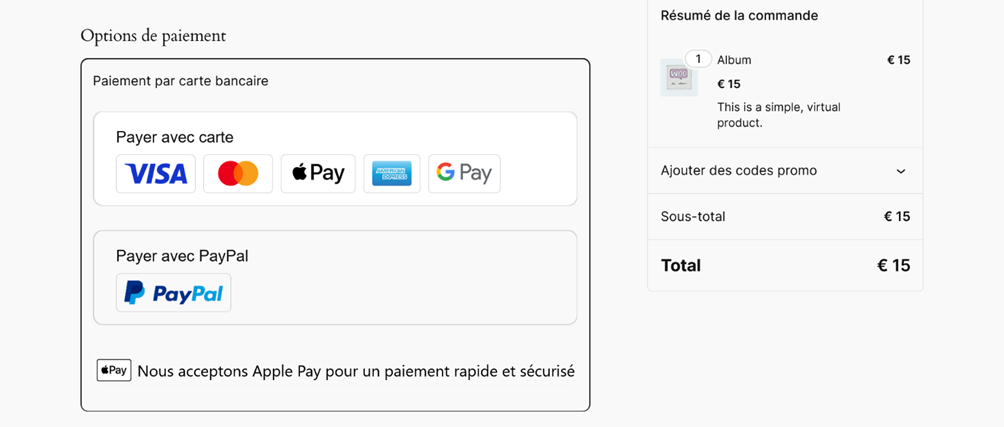Select the "Payer avec carte" payment option
The height and width of the screenshot is (427, 1004).
pos(175,137)
